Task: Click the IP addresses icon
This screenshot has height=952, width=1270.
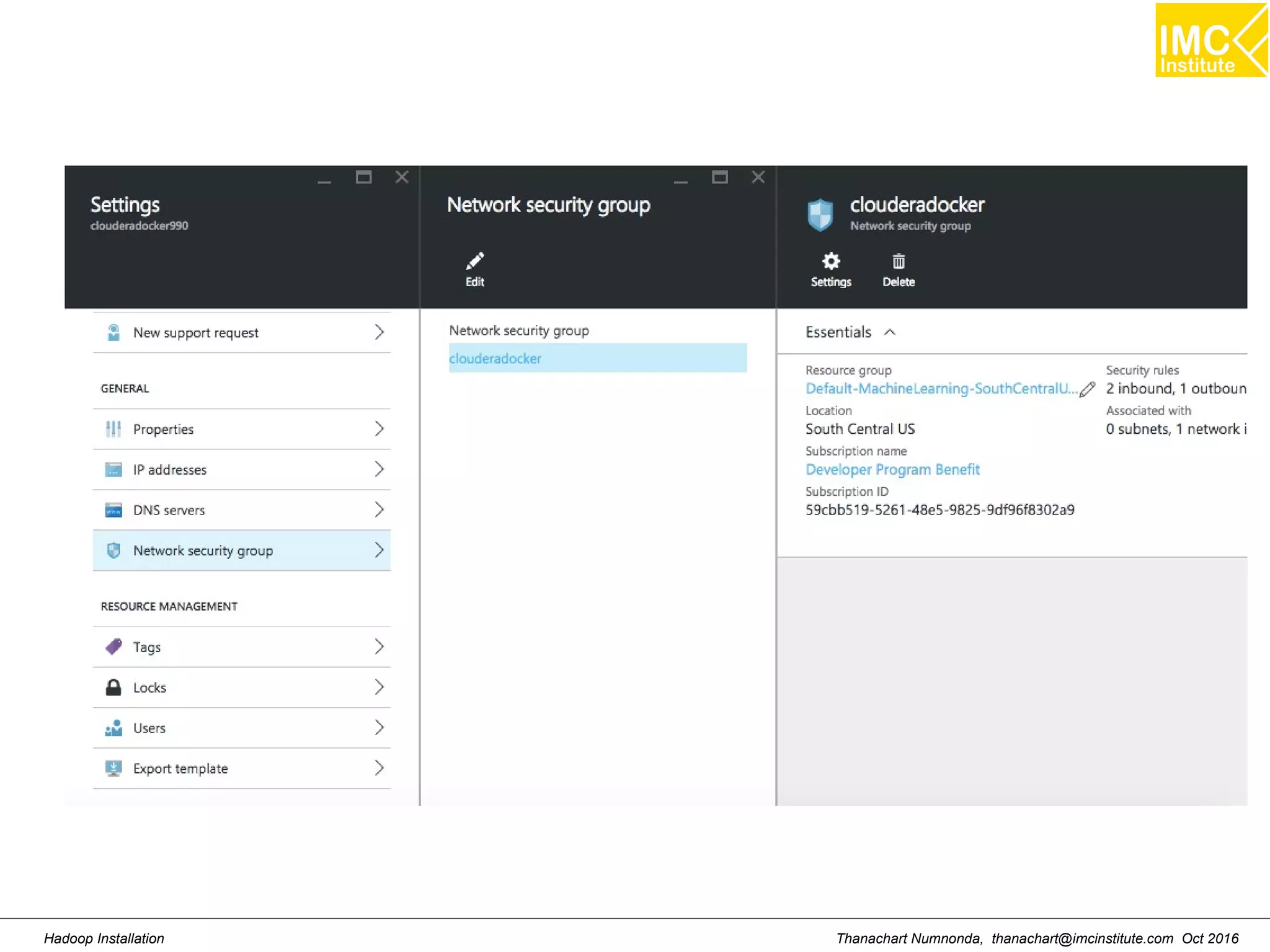Action: pyautogui.click(x=113, y=469)
